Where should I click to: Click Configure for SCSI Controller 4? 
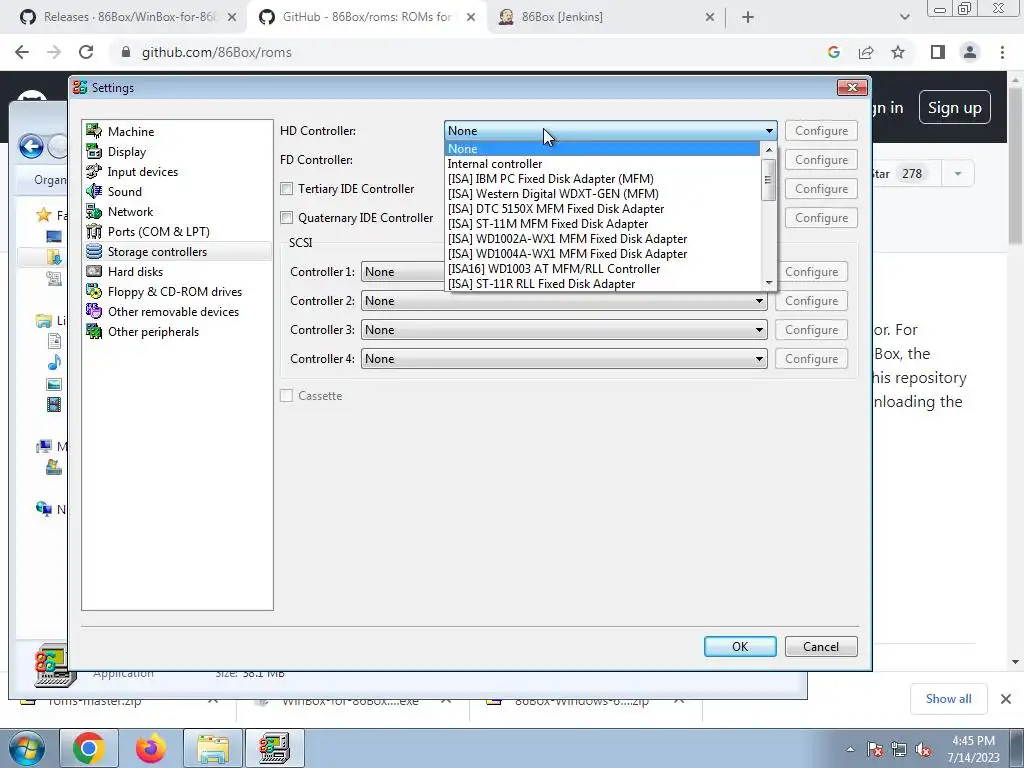tap(811, 359)
